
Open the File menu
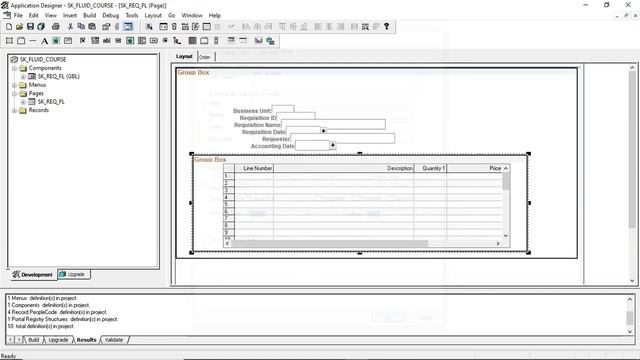point(18,16)
